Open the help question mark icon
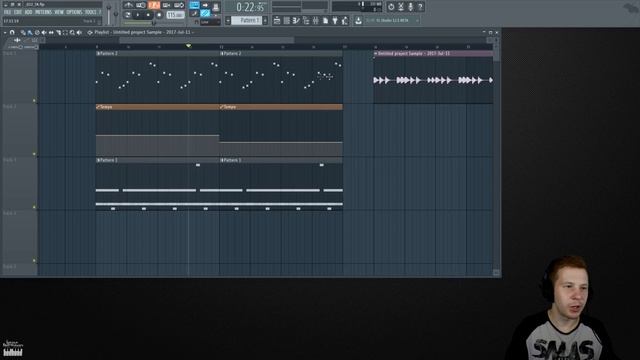This screenshot has width=640, height=360. pyautogui.click(x=420, y=7)
